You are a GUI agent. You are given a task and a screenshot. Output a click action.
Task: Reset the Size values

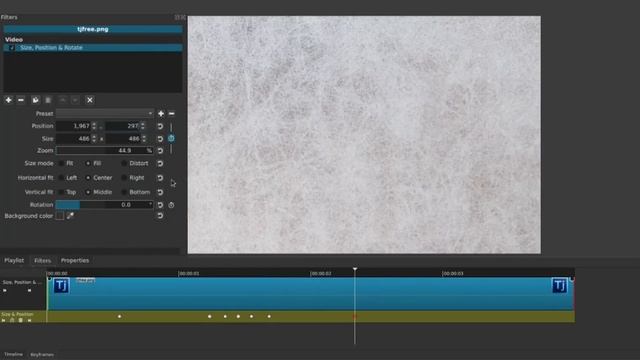tap(160, 139)
